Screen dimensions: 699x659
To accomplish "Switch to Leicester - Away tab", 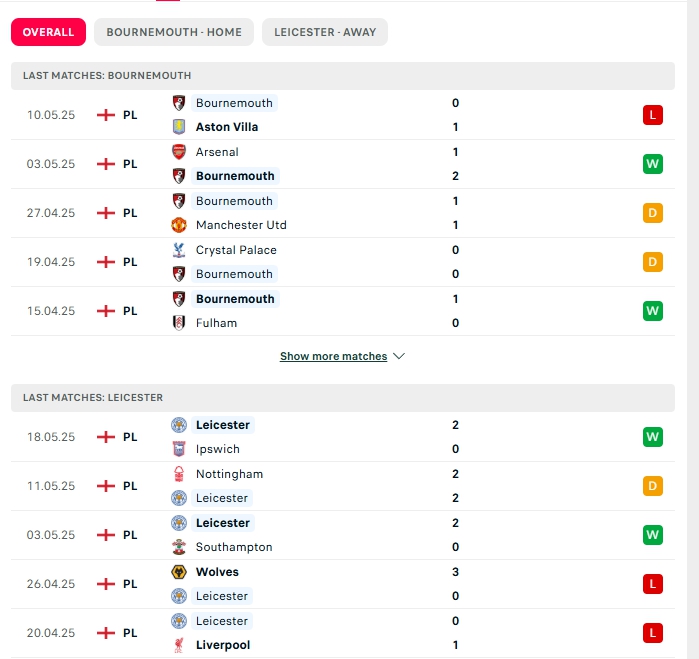I will pos(325,32).
